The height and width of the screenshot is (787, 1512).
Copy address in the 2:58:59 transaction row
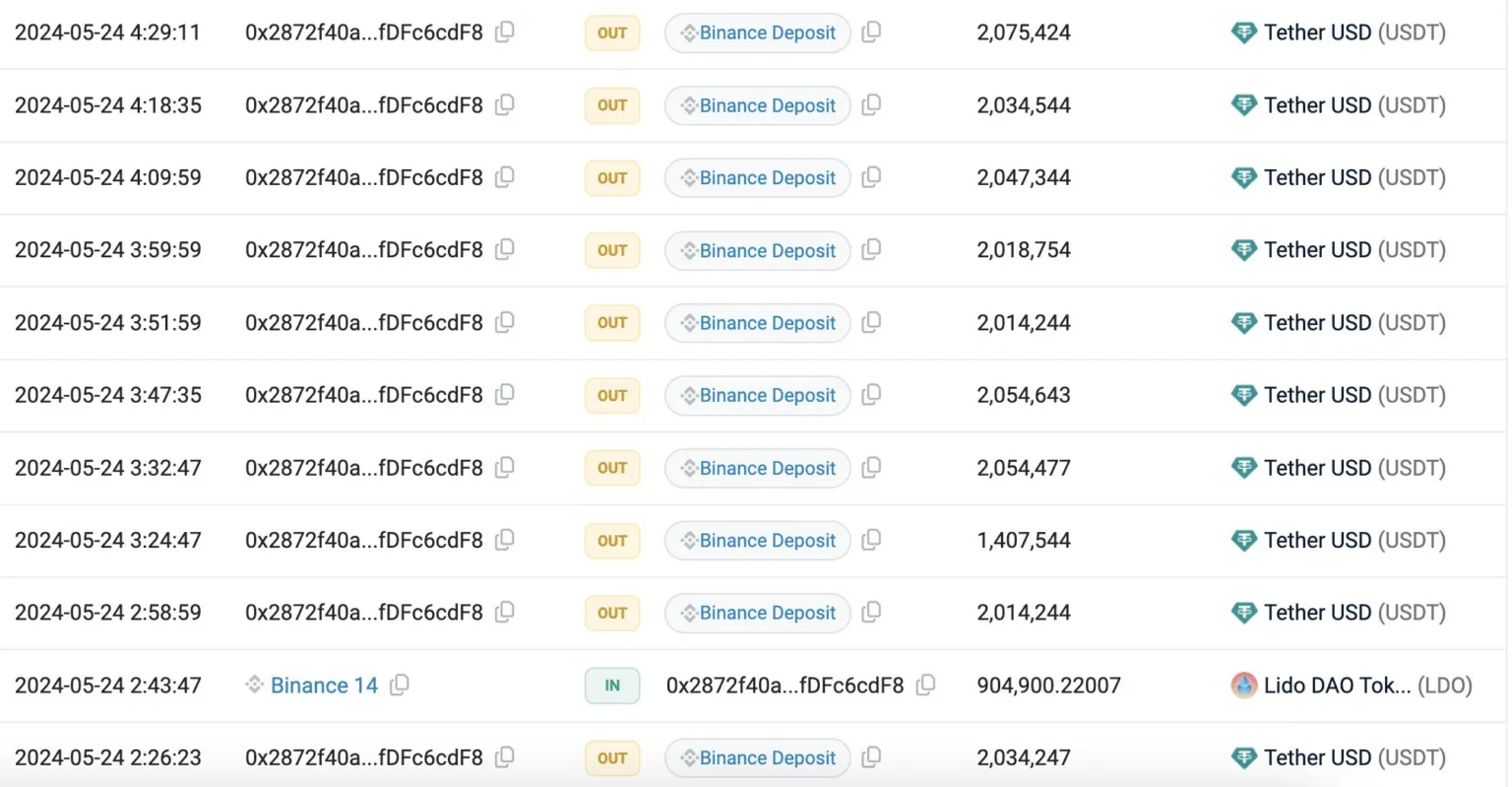tap(505, 612)
